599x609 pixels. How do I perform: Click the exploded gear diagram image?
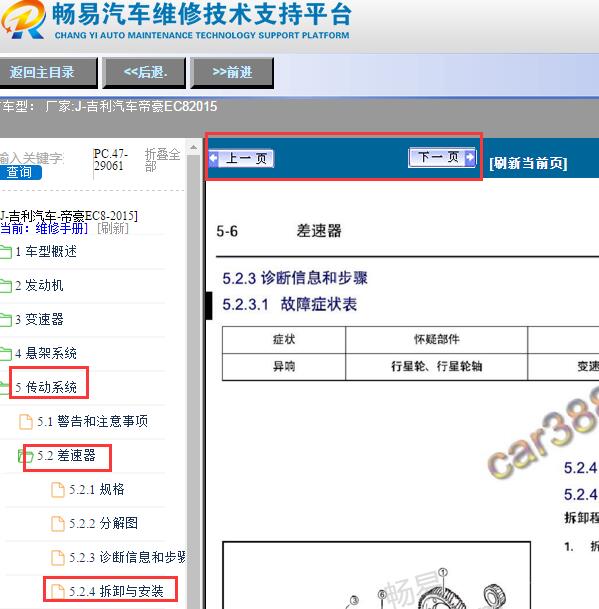pos(376,575)
